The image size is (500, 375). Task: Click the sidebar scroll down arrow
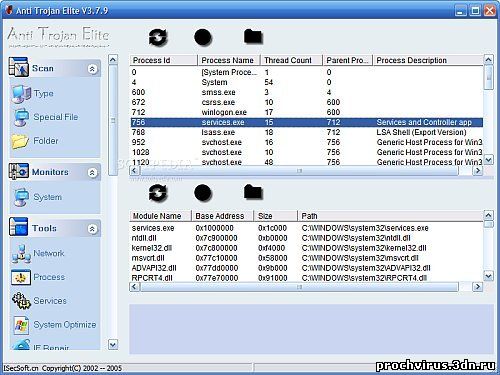[113, 344]
